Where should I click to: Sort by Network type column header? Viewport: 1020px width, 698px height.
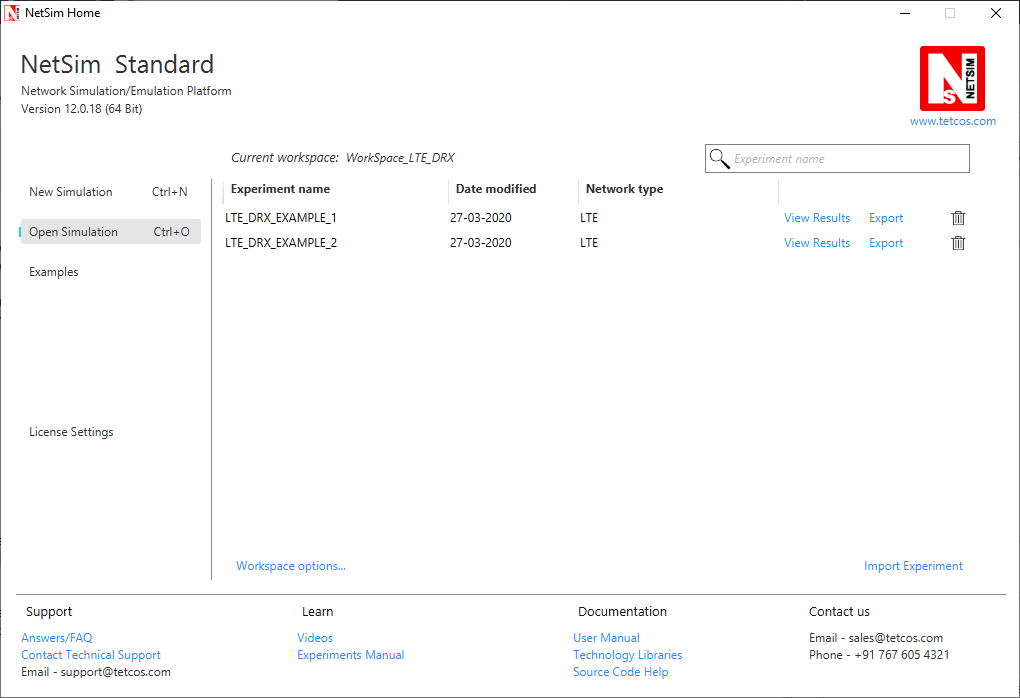coord(624,189)
